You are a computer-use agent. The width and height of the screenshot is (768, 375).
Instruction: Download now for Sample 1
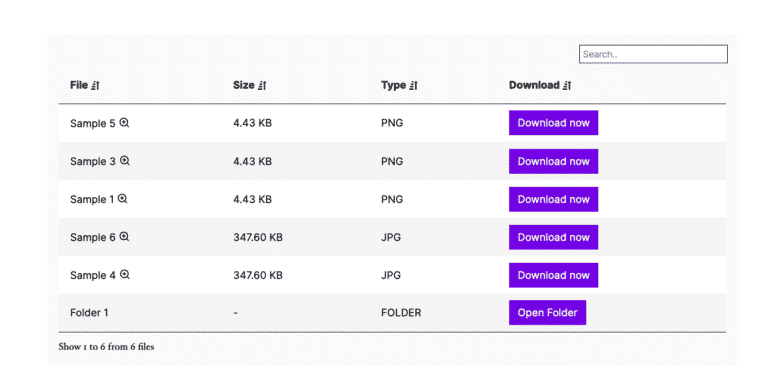[553, 199]
